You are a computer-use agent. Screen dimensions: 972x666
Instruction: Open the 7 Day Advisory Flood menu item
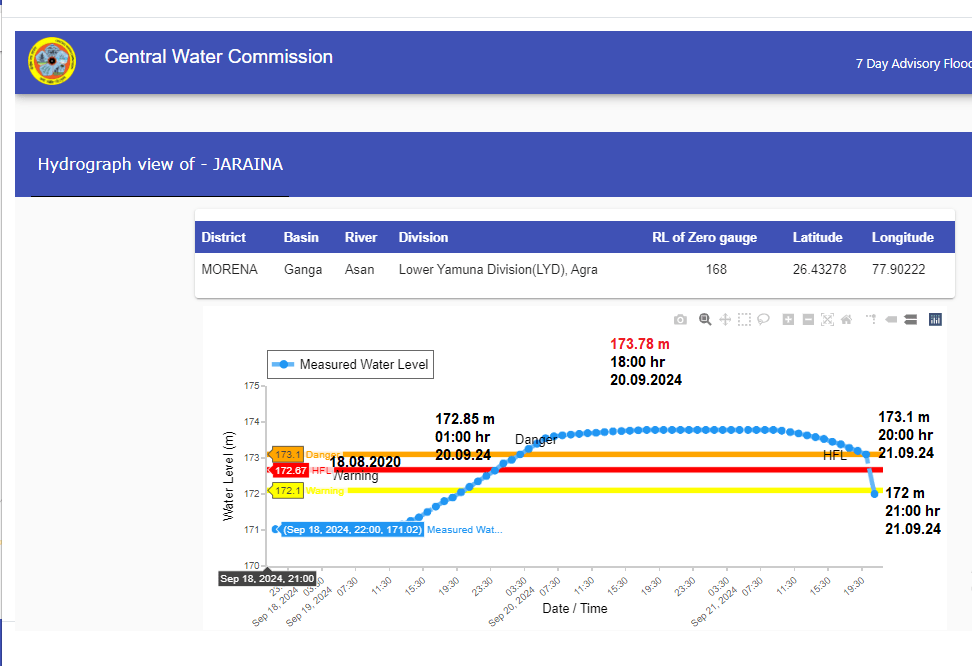pyautogui.click(x=912, y=63)
